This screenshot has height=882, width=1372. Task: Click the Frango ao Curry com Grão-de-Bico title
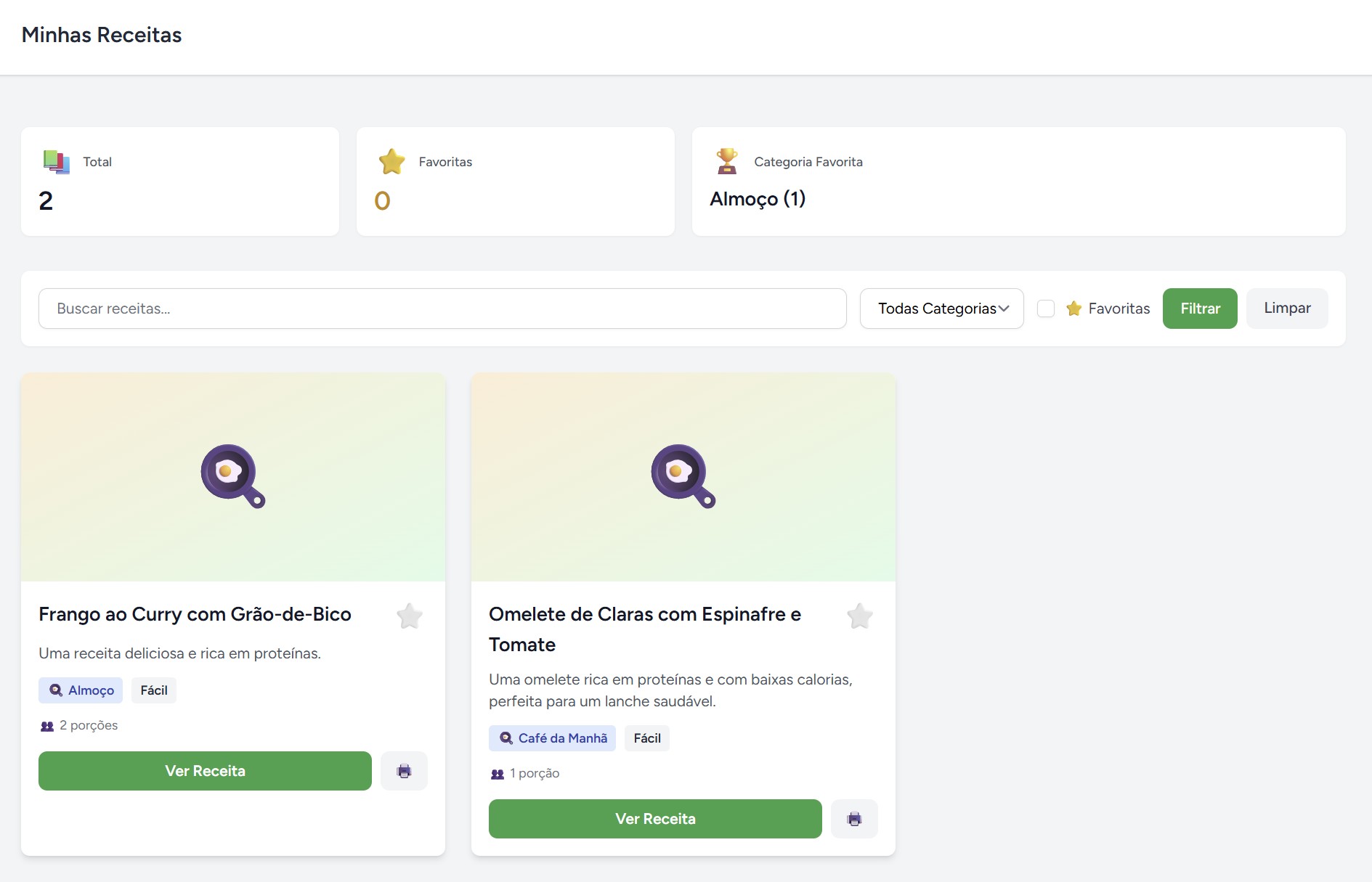click(195, 614)
